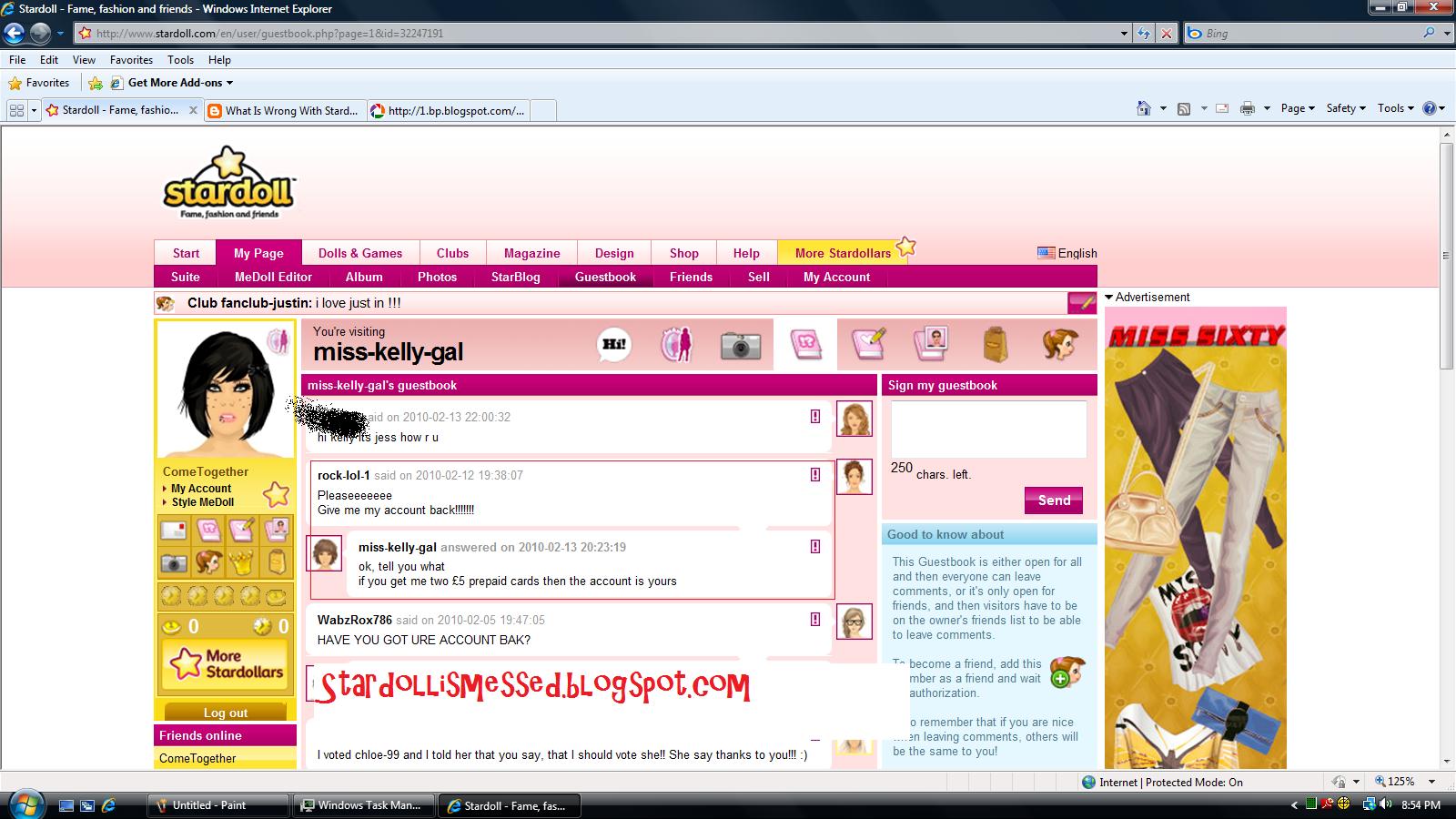The height and width of the screenshot is (819, 1456).
Task: Click the browser Back arrow button
Action: pos(14,34)
